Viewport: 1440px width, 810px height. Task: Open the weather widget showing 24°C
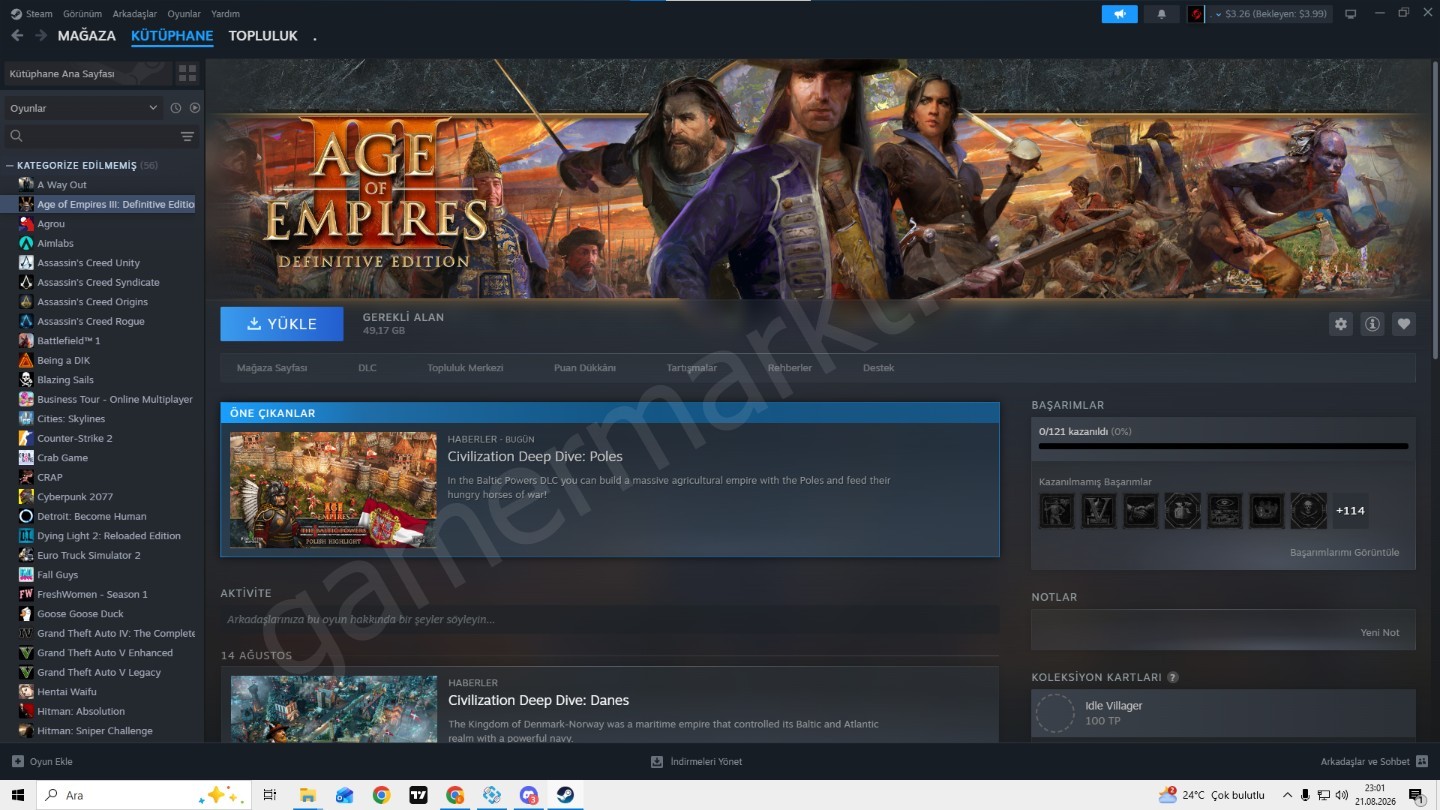pos(1211,795)
